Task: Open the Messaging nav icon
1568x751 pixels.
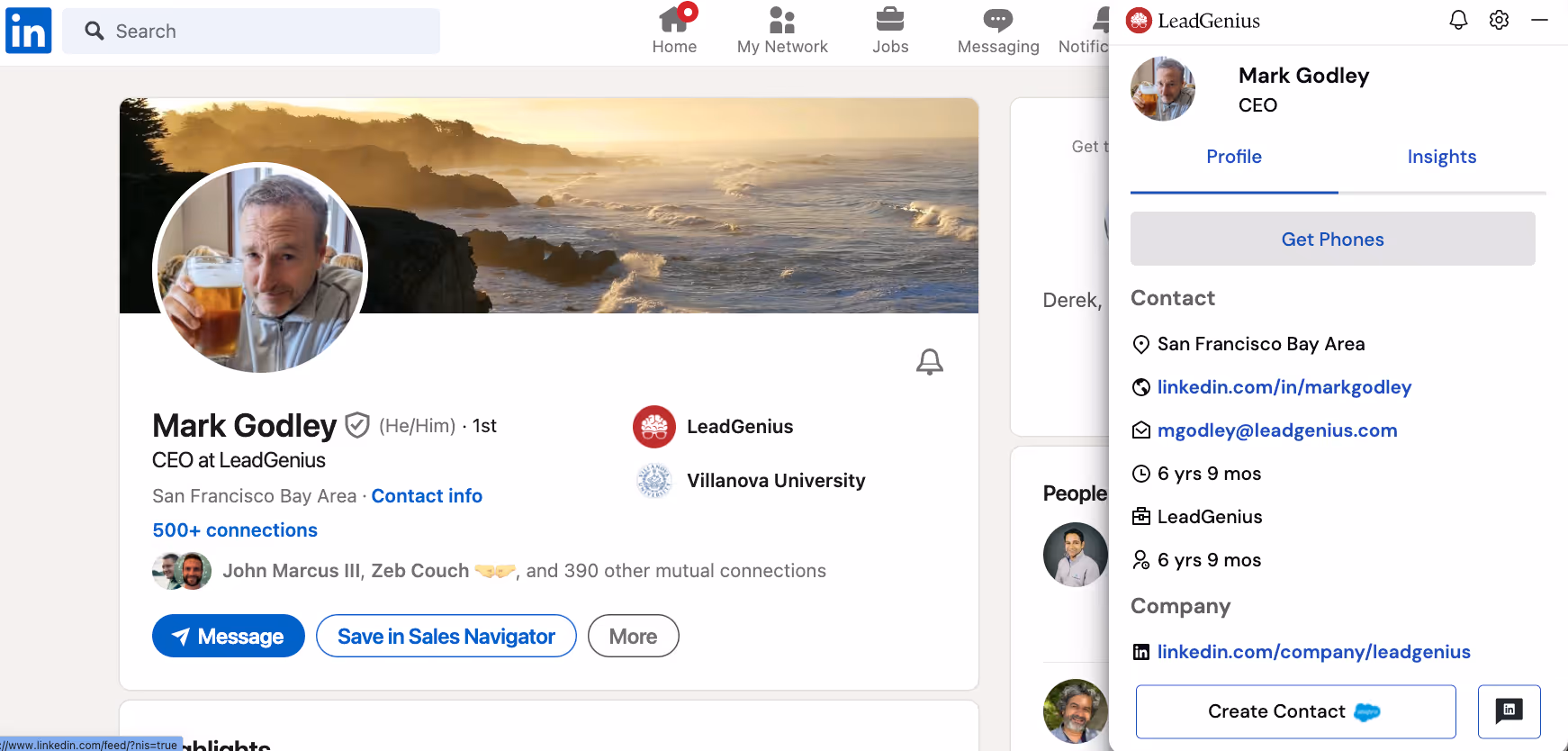Action: coord(998,20)
